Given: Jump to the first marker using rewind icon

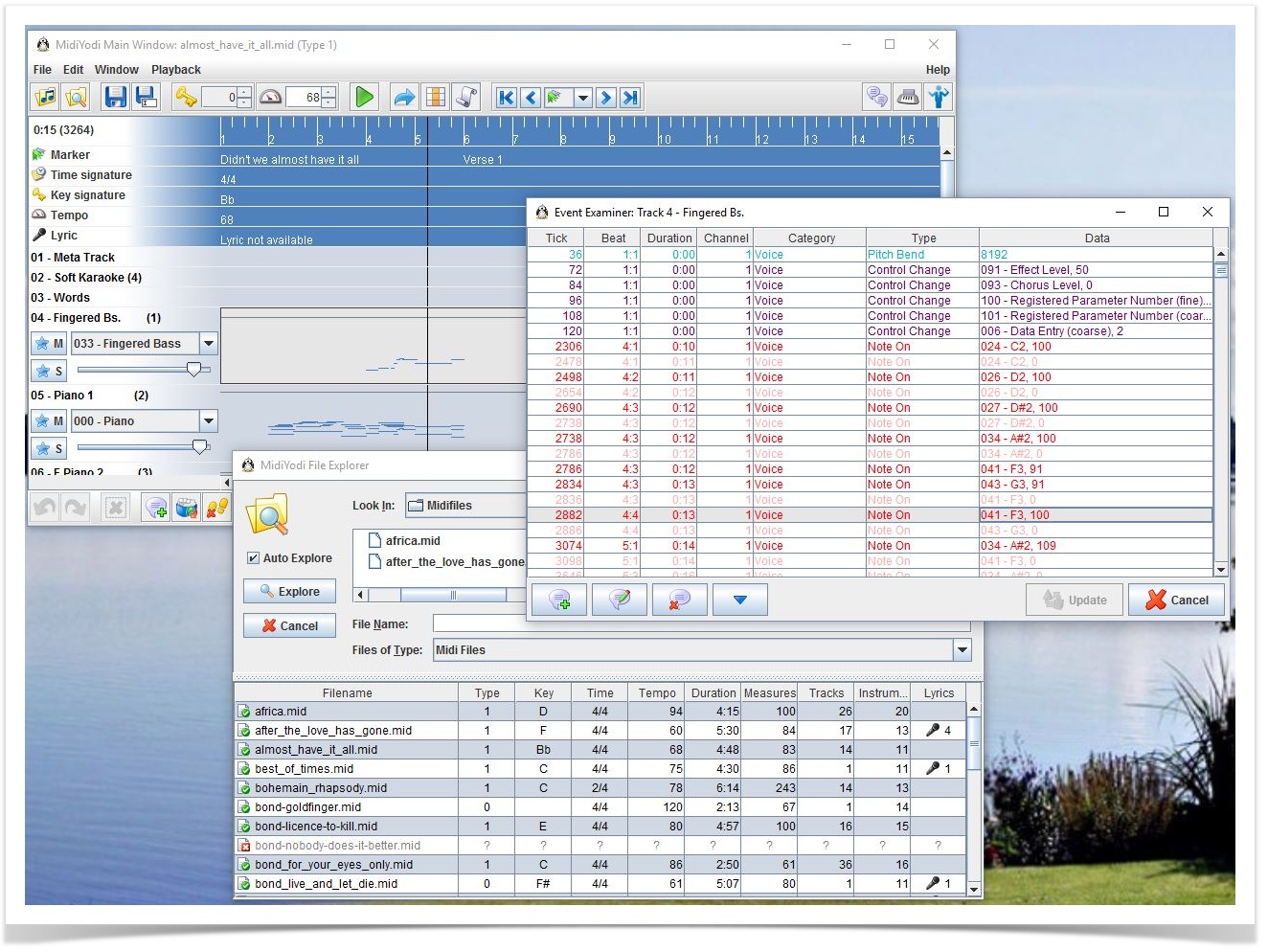Looking at the screenshot, I should (506, 97).
